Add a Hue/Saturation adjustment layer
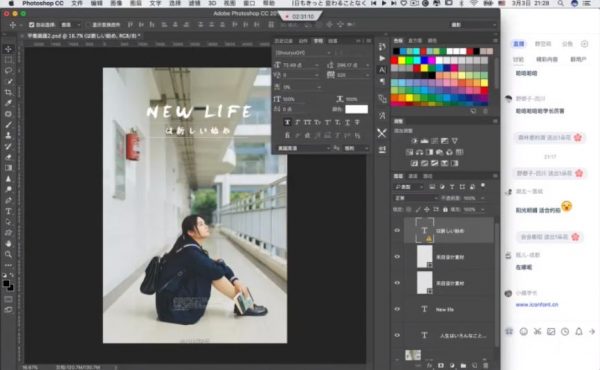The width and height of the screenshot is (600, 370). 409,152
